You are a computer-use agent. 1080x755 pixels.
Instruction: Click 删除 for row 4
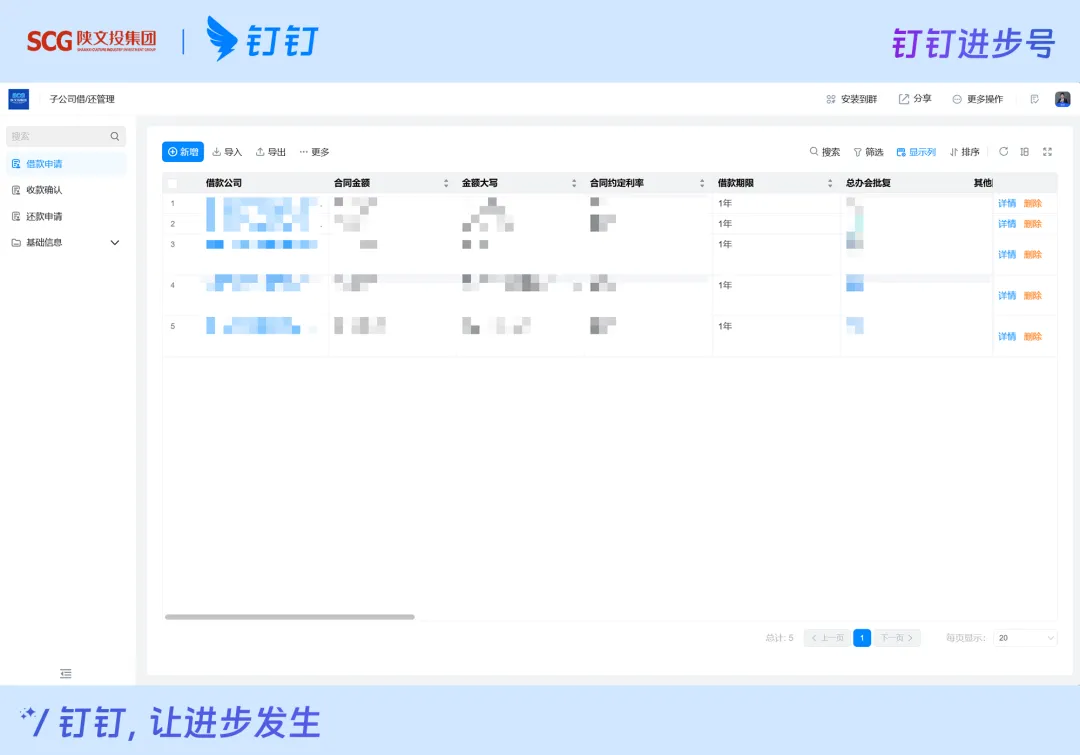pyautogui.click(x=1032, y=296)
